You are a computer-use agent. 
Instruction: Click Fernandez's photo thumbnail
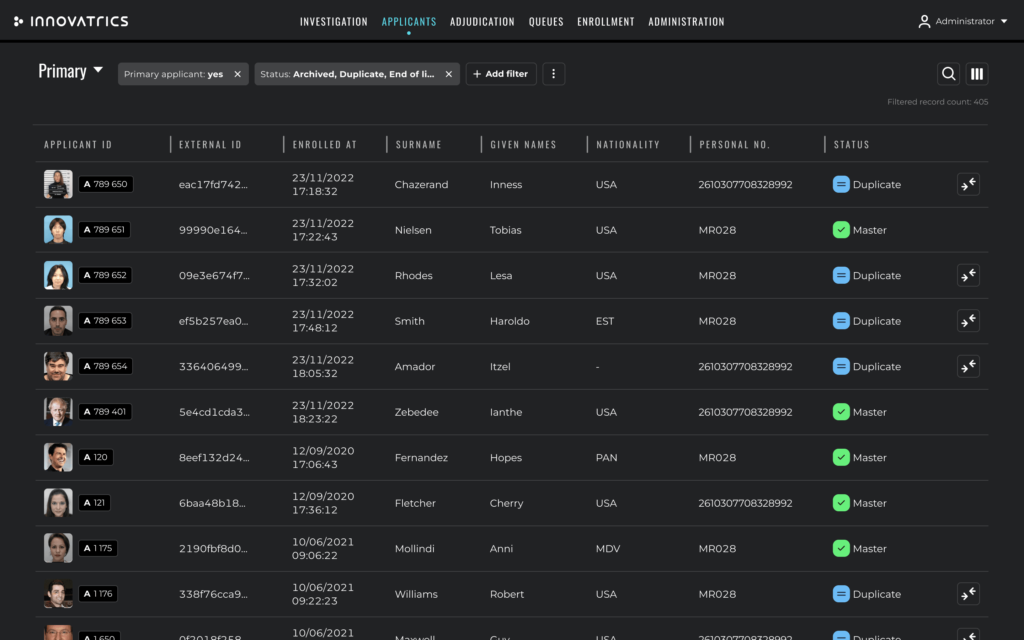coord(58,457)
